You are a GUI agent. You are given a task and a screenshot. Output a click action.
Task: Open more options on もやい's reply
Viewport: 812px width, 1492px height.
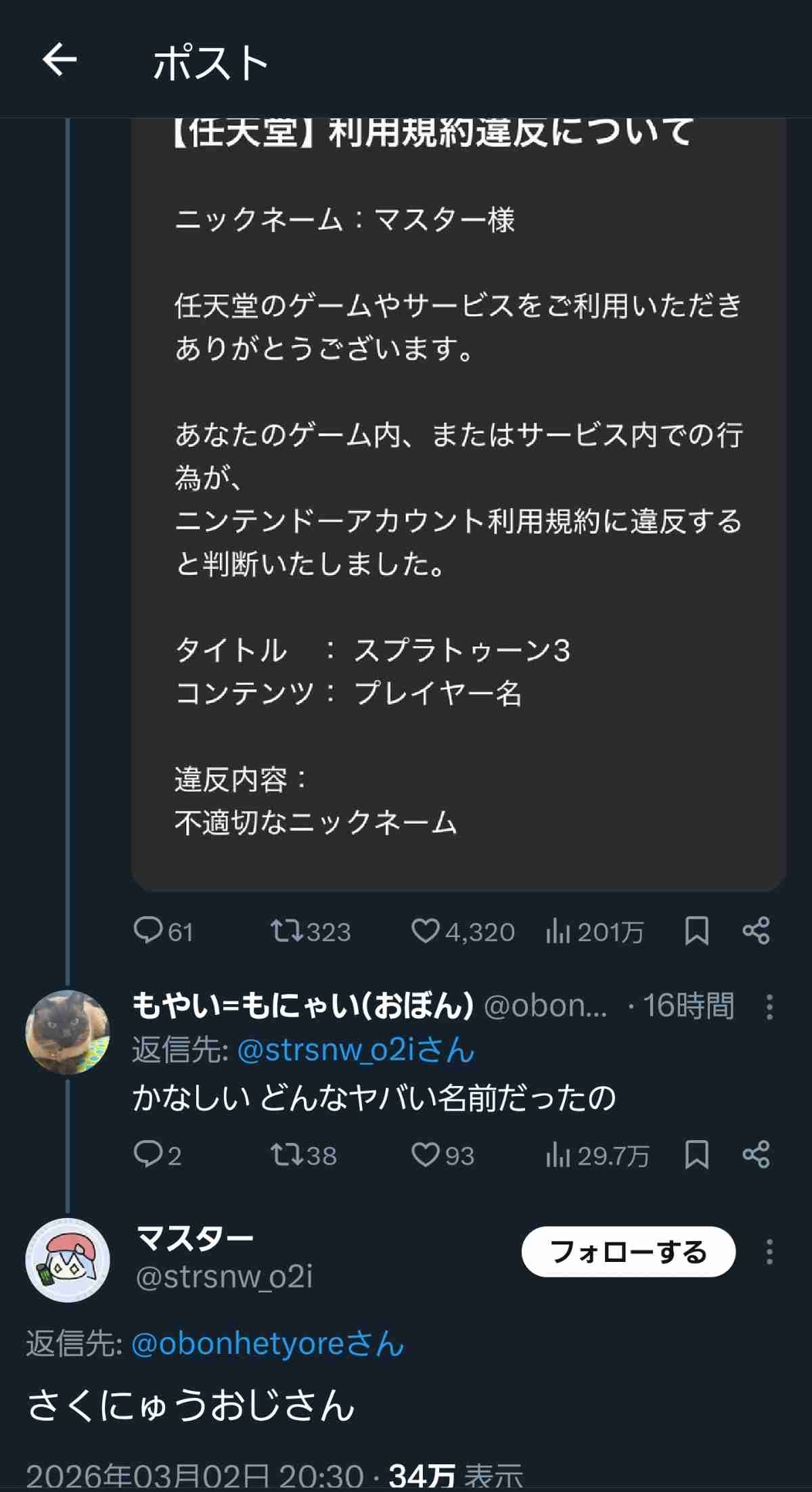click(x=769, y=1007)
